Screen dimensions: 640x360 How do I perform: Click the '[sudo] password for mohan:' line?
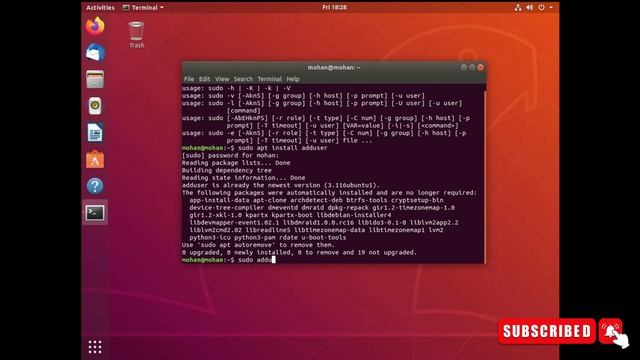pyautogui.click(x=230, y=155)
